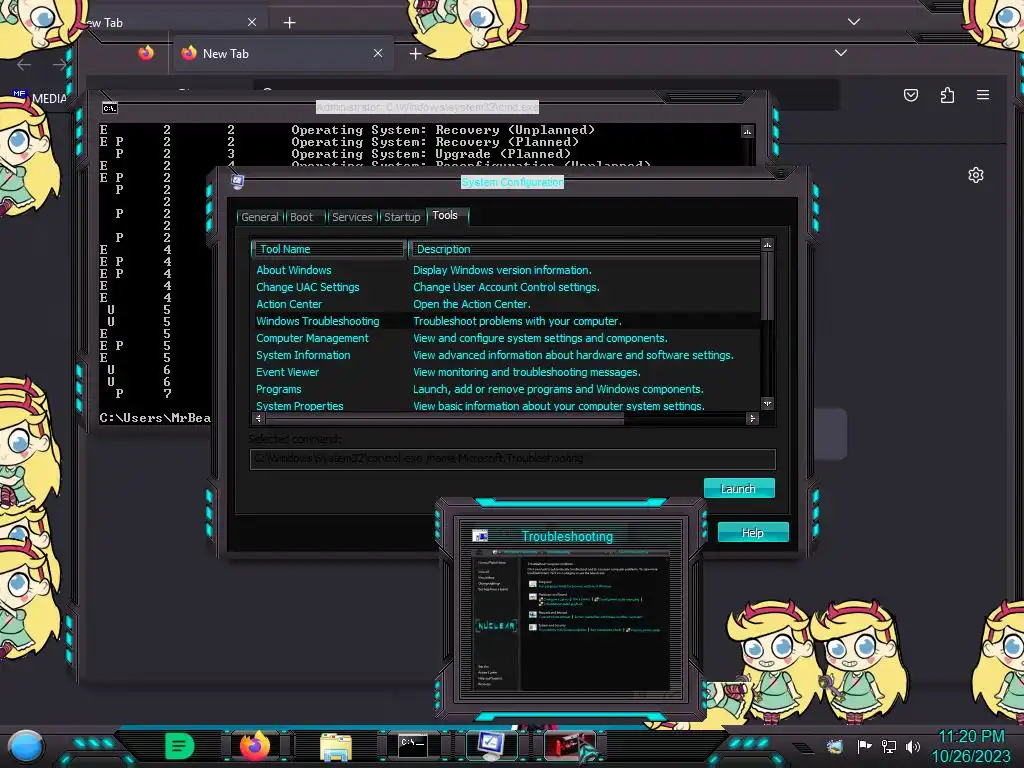Sort by Tool Name column header
The width and height of the screenshot is (1024, 768).
[328, 249]
